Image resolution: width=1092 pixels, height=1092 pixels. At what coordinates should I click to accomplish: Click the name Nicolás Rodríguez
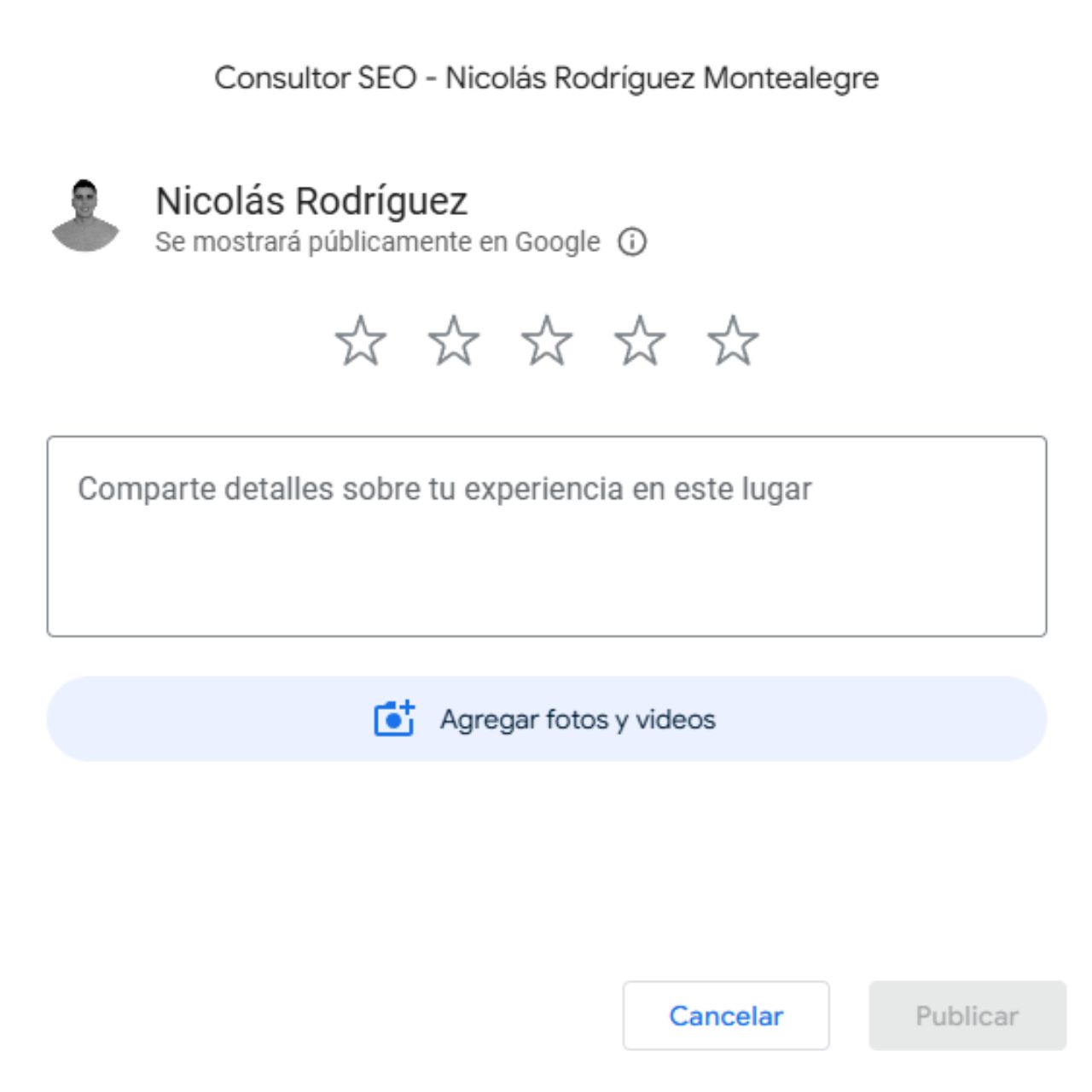pyautogui.click(x=311, y=201)
